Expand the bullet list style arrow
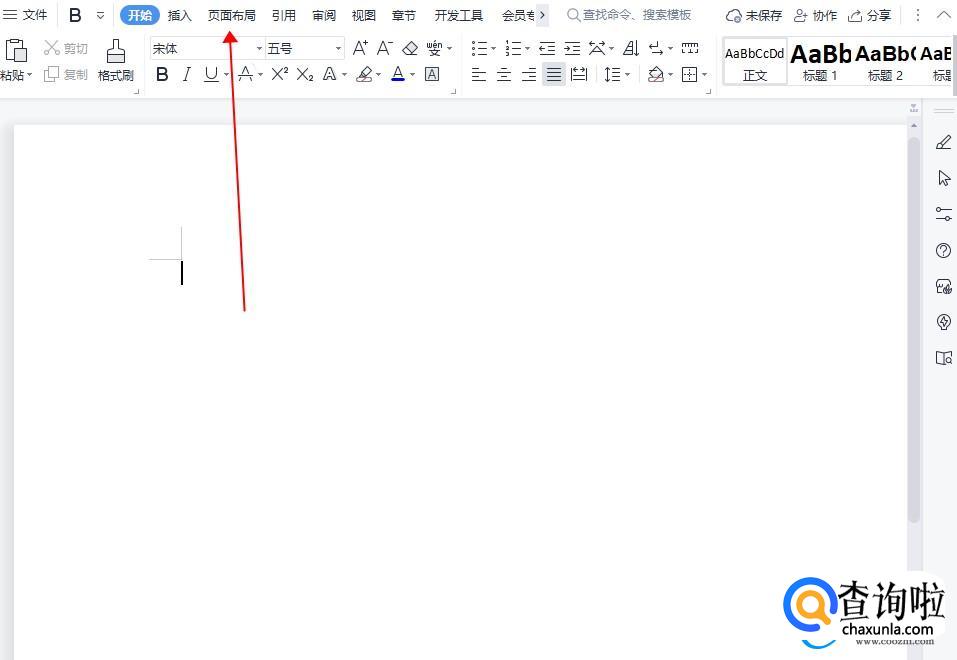The width and height of the screenshot is (957, 660). pos(493,48)
